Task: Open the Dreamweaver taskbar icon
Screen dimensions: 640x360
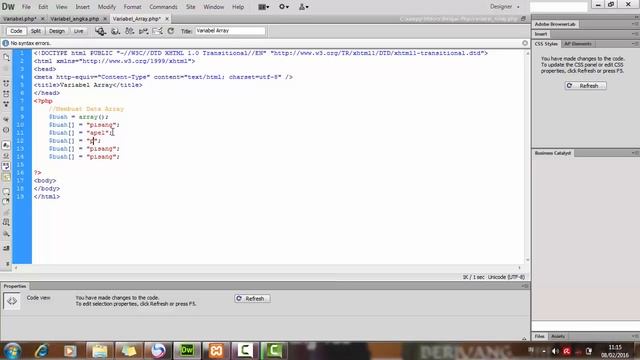Action: coord(187,350)
